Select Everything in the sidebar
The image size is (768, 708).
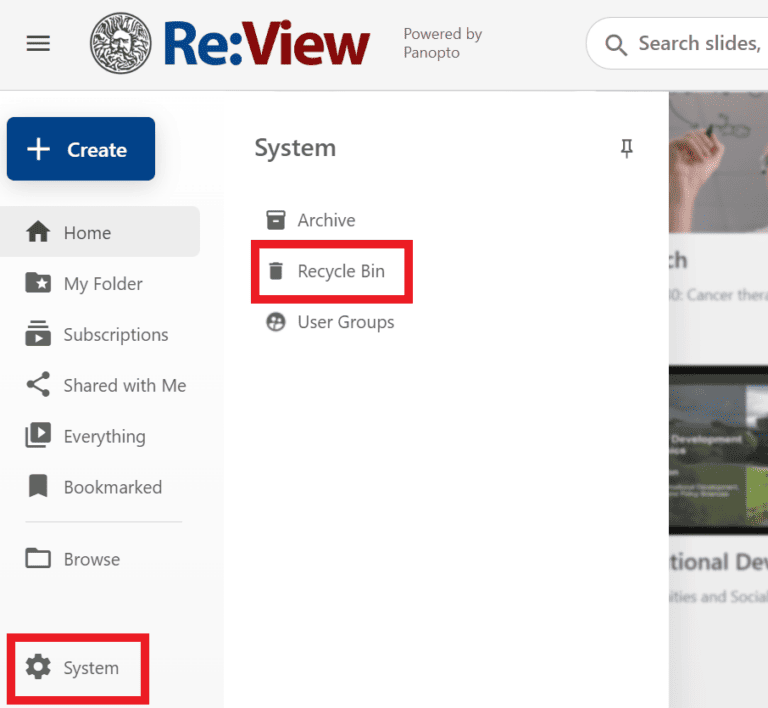tap(104, 437)
